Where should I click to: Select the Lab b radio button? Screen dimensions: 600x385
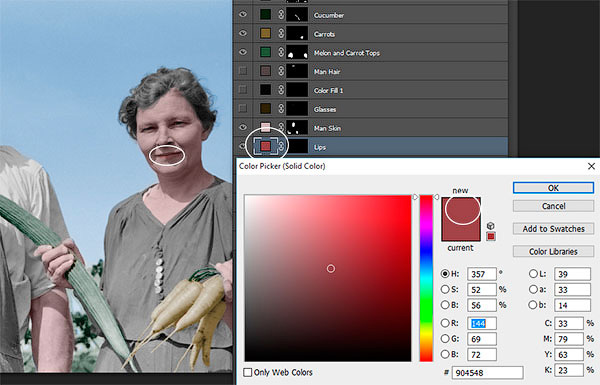(533, 305)
